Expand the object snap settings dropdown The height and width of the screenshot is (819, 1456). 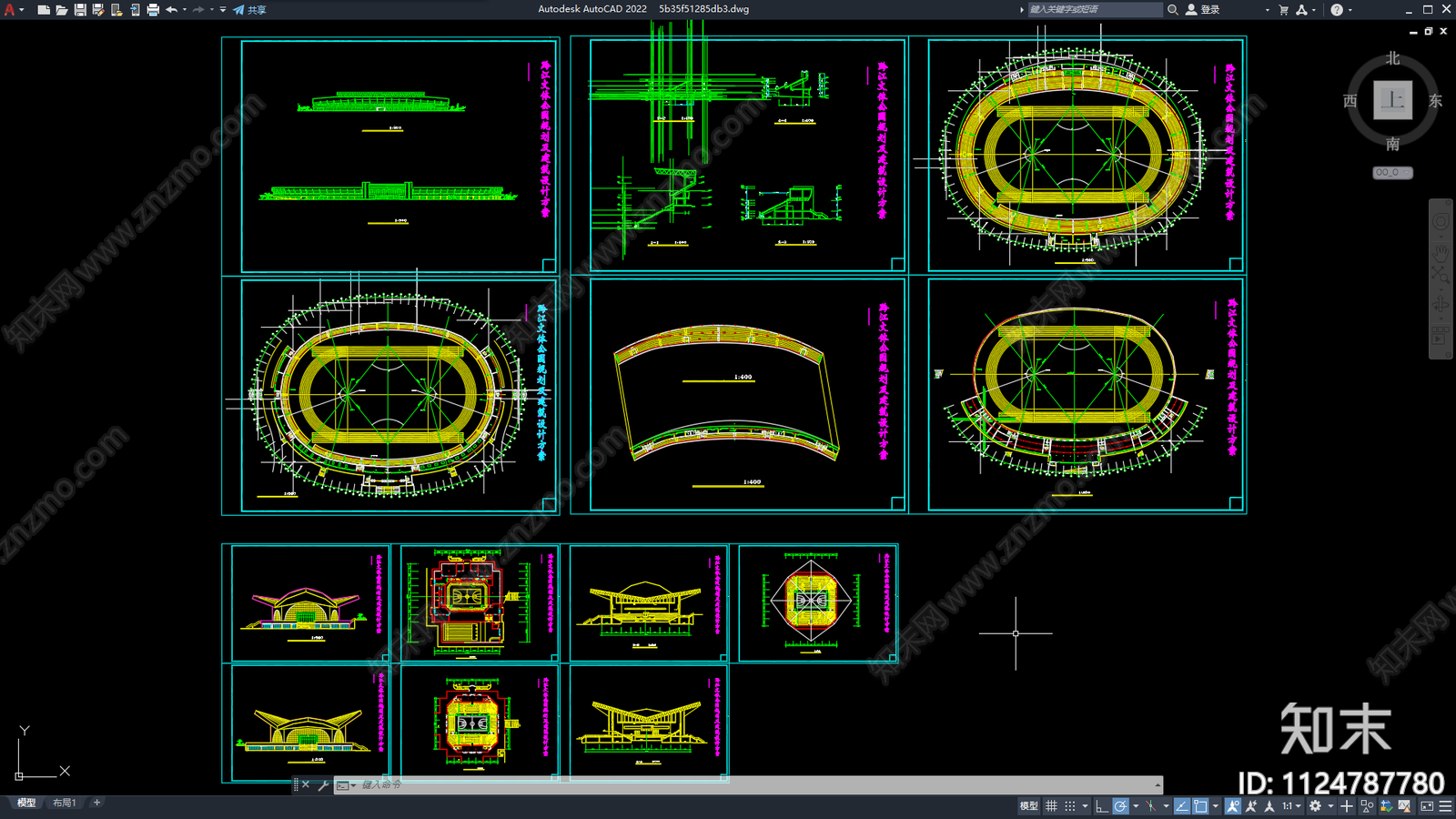click(x=1216, y=806)
